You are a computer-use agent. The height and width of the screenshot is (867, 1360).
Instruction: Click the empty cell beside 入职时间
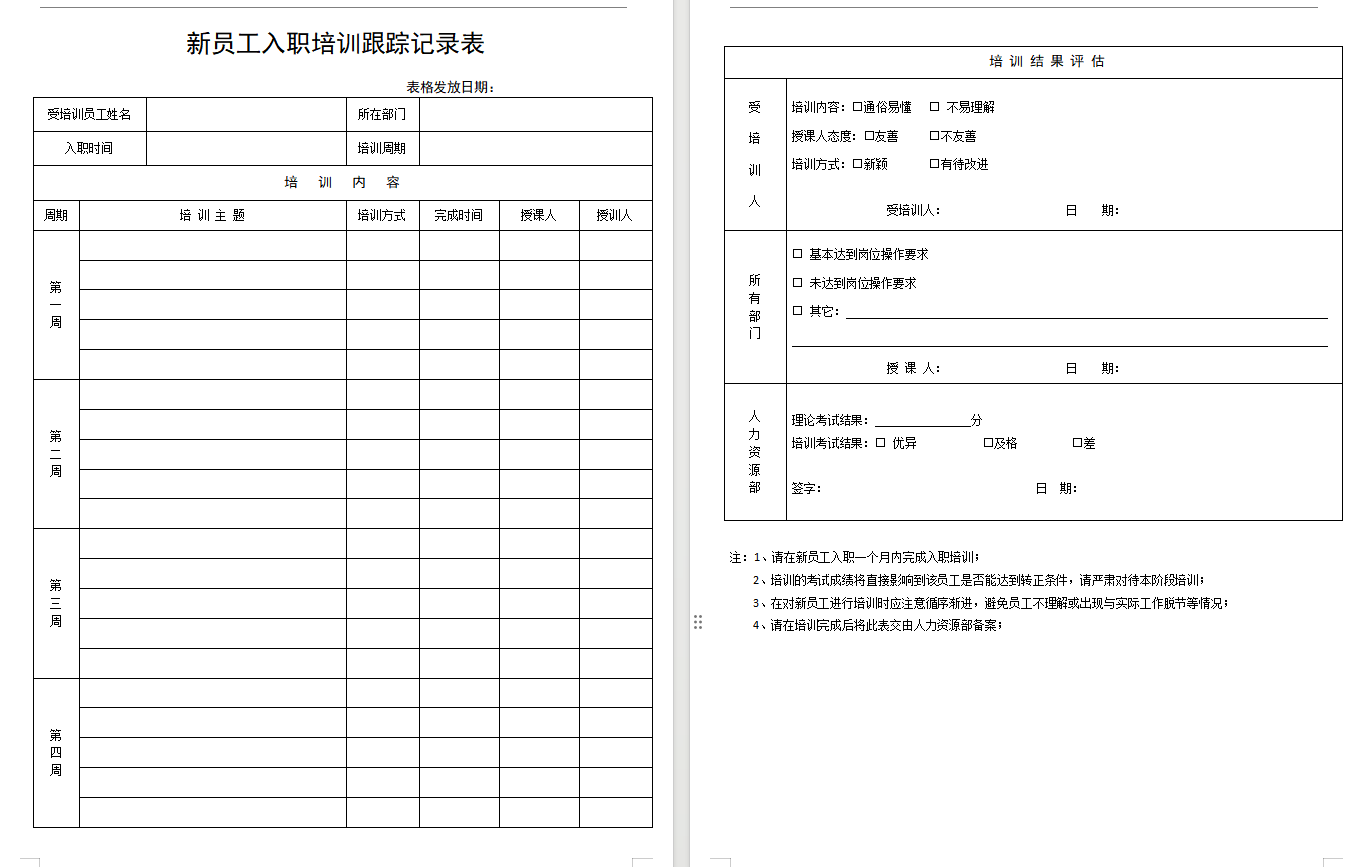pyautogui.click(x=246, y=148)
